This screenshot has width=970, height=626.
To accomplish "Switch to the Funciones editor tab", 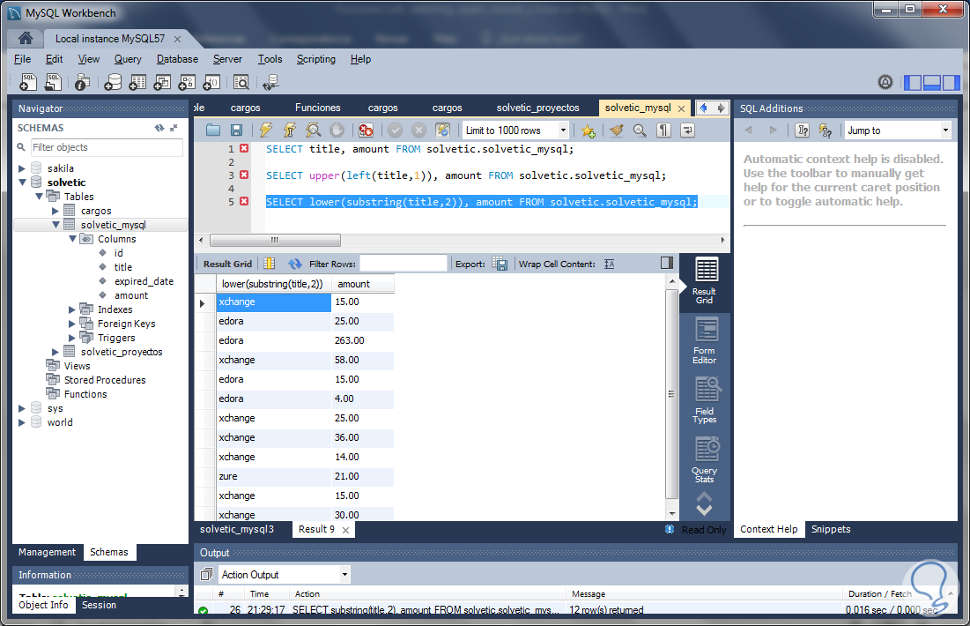I will coord(317,108).
